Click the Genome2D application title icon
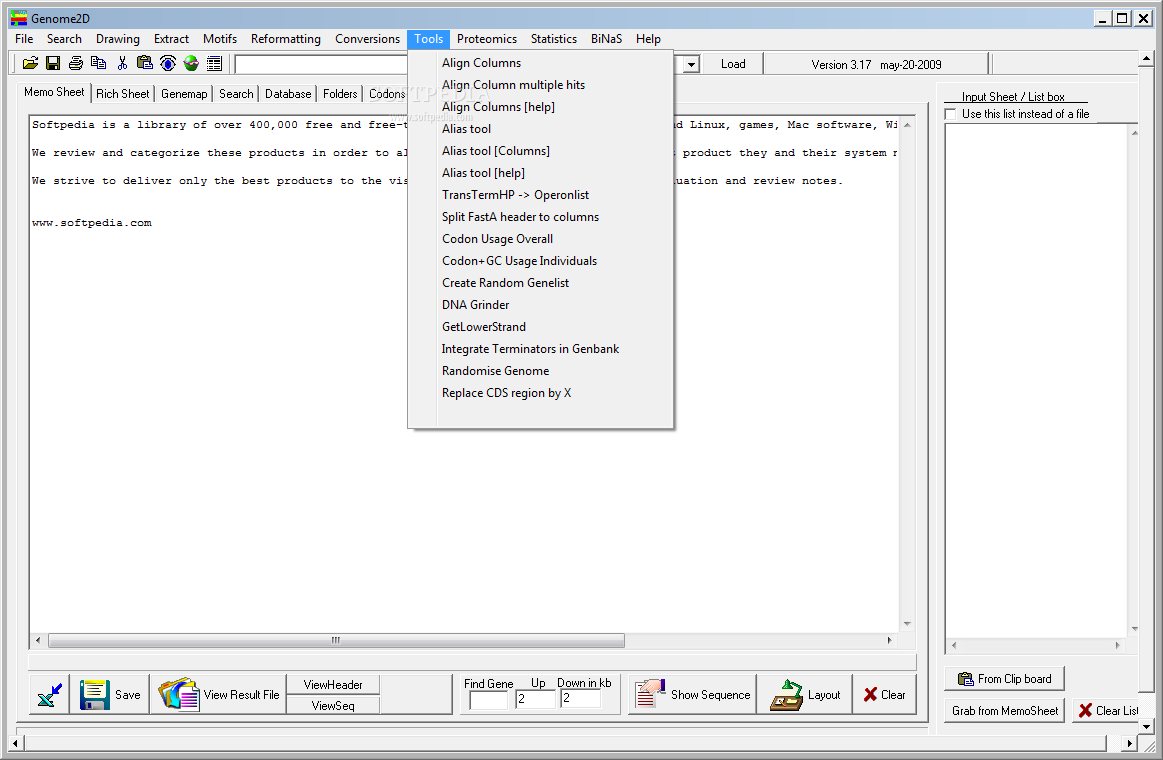The height and width of the screenshot is (760, 1163). coord(19,19)
